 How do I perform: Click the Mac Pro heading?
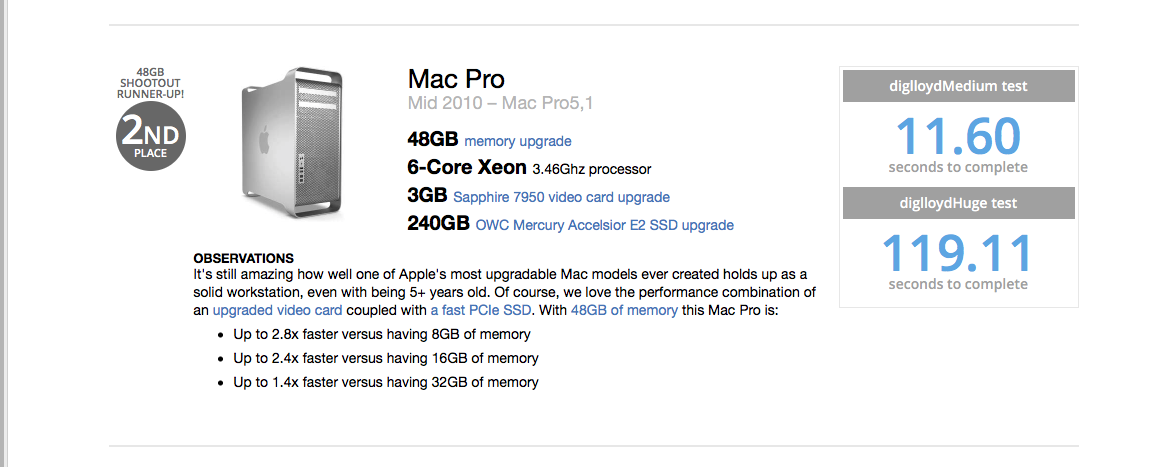pyautogui.click(x=456, y=79)
